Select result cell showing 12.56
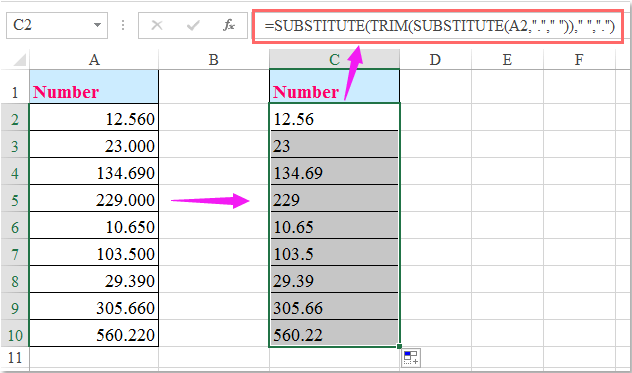This screenshot has height=373, width=632. (334, 117)
